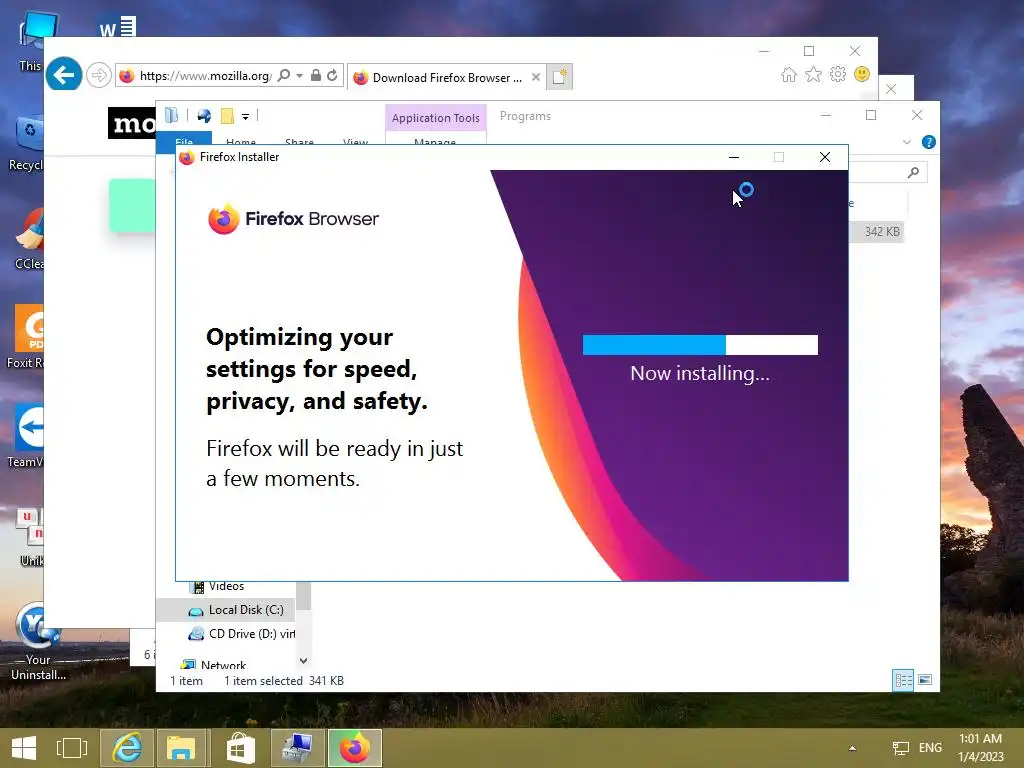Switch Explorer to large icons view
The width and height of the screenshot is (1024, 768).
pyautogui.click(x=925, y=680)
